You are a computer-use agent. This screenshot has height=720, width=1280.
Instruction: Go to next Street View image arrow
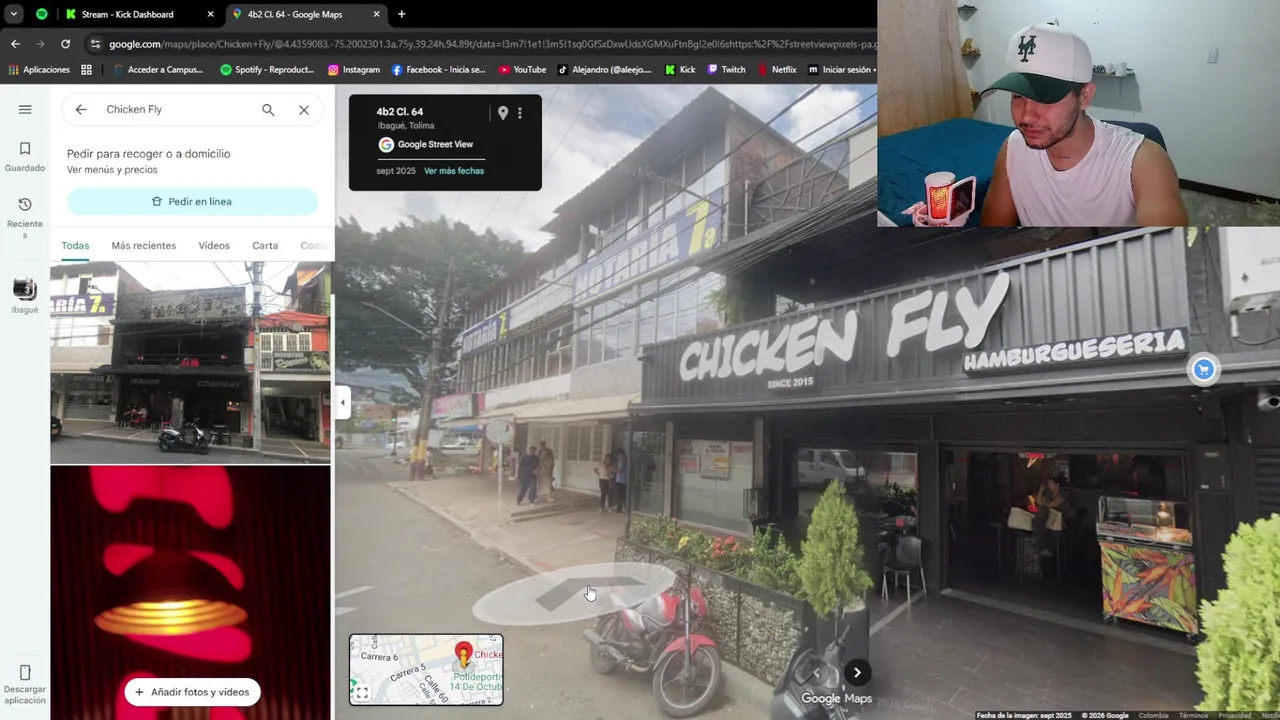(x=857, y=672)
